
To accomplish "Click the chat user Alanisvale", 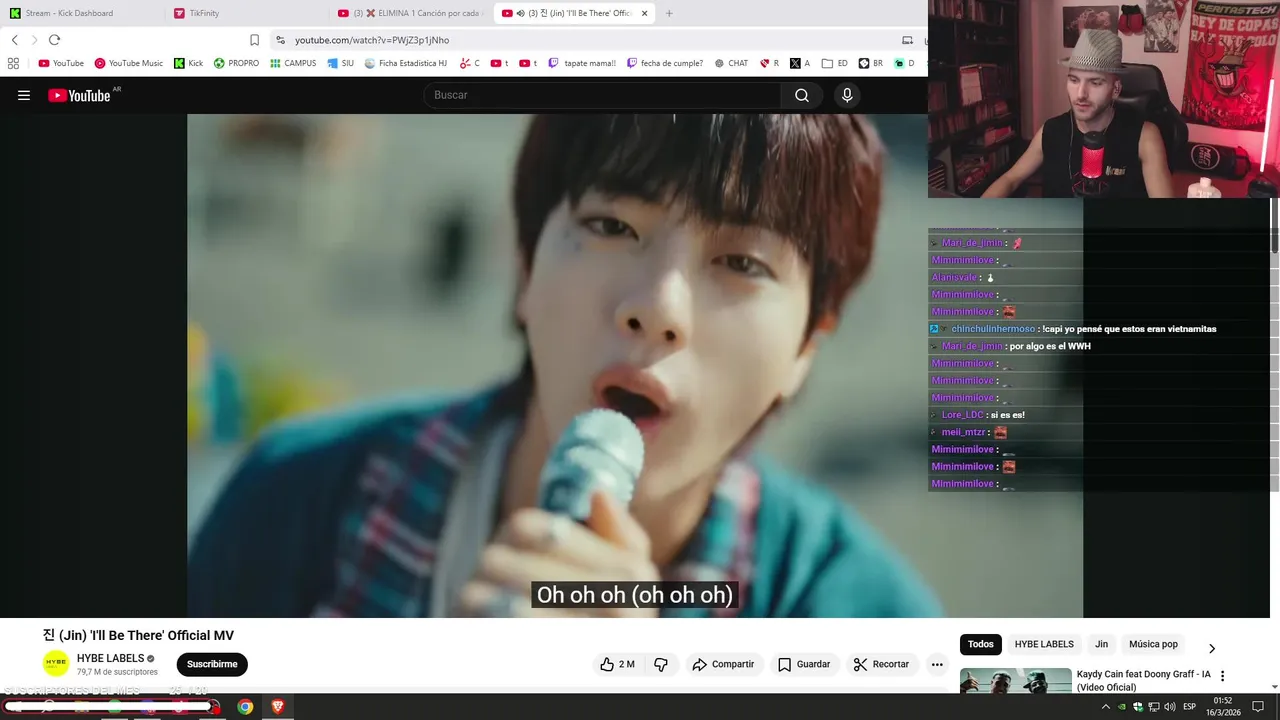I will click(954, 277).
